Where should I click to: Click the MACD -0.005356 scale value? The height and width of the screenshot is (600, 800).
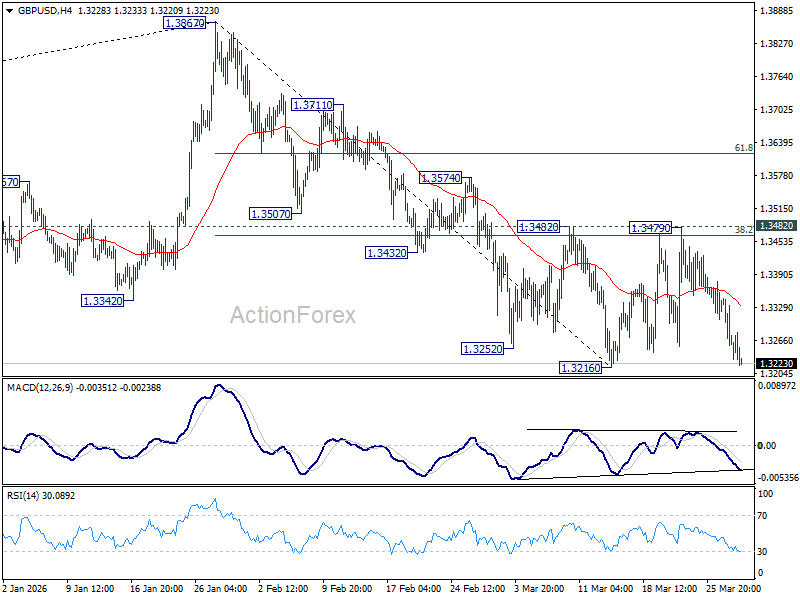coord(778,478)
